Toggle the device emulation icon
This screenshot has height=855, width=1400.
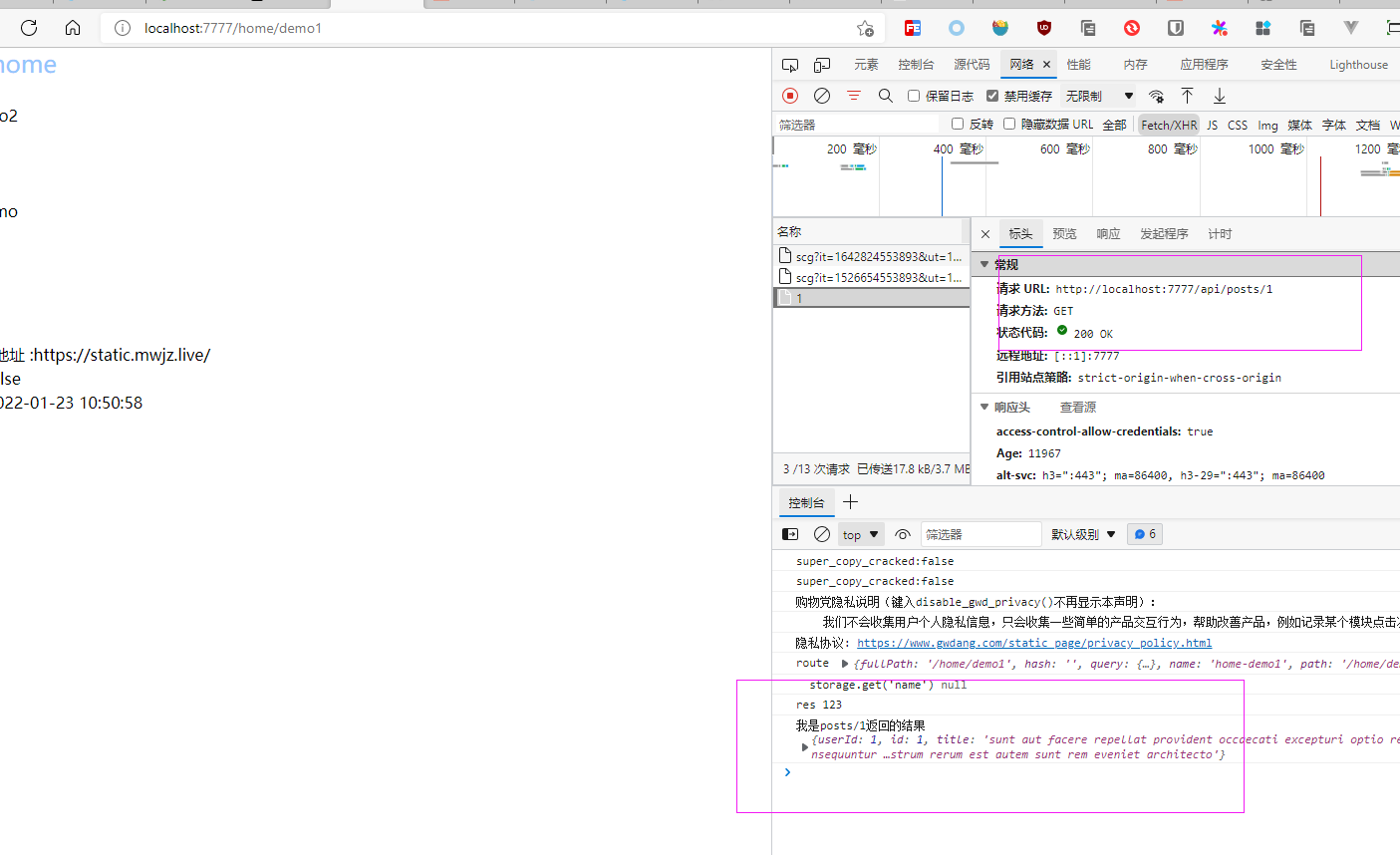click(x=822, y=65)
